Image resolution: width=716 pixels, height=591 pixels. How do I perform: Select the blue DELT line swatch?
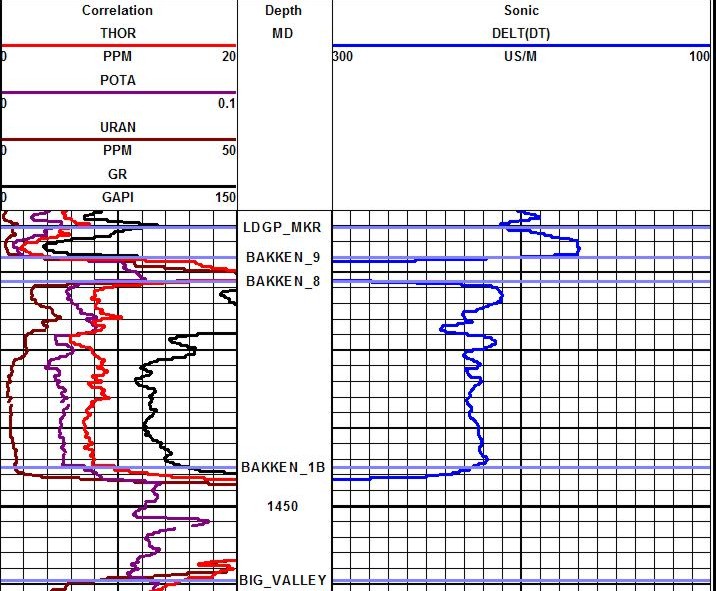click(521, 46)
